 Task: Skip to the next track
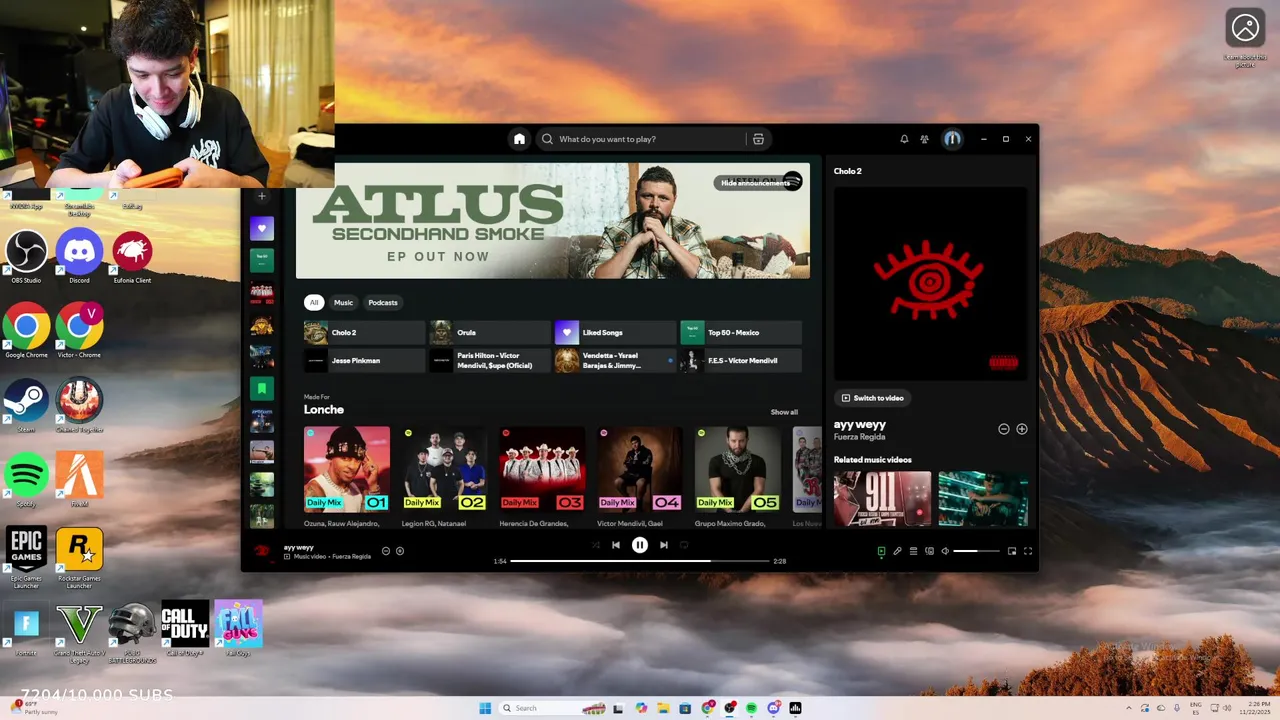[x=663, y=545]
